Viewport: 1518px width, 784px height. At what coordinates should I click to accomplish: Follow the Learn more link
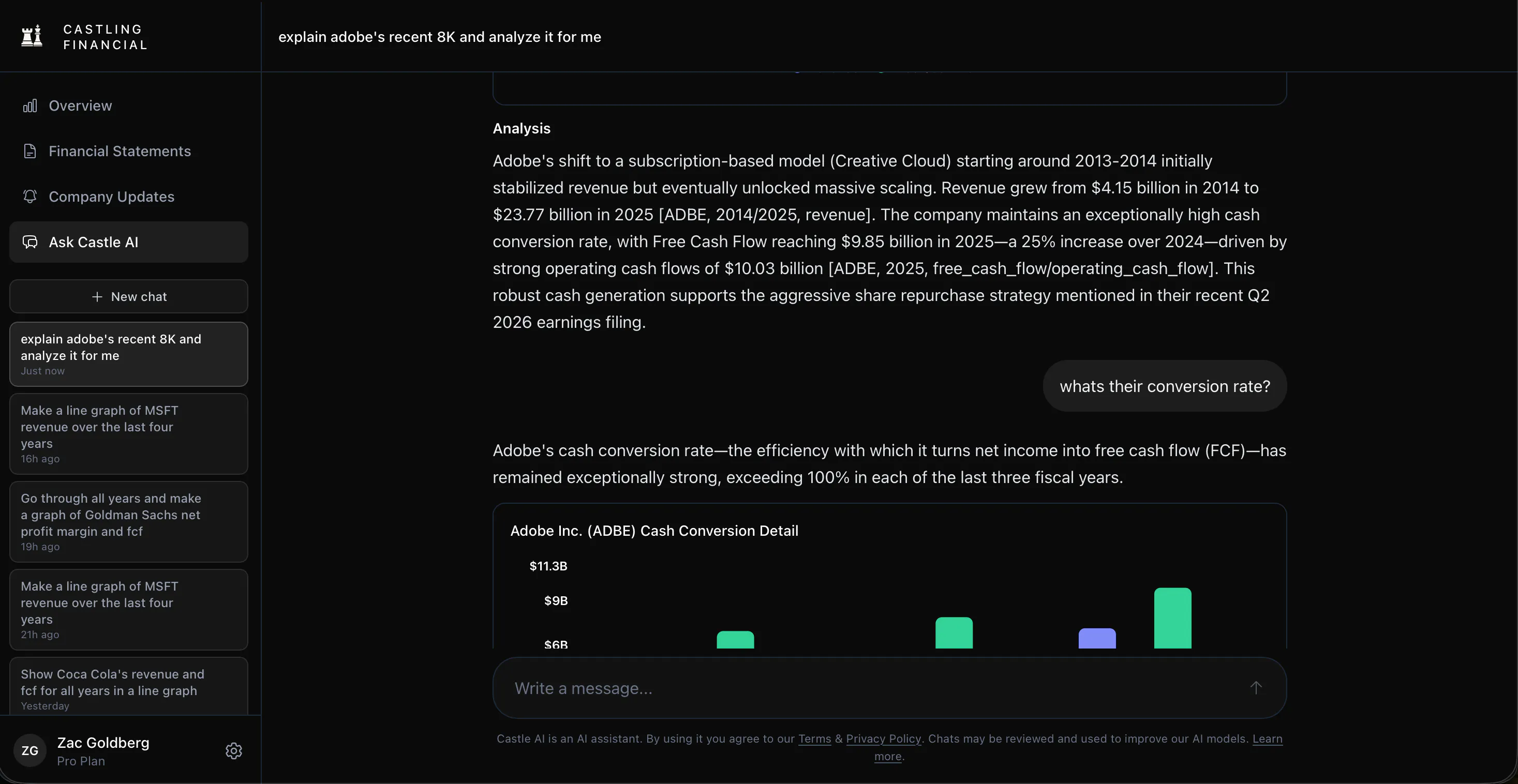[1078, 747]
